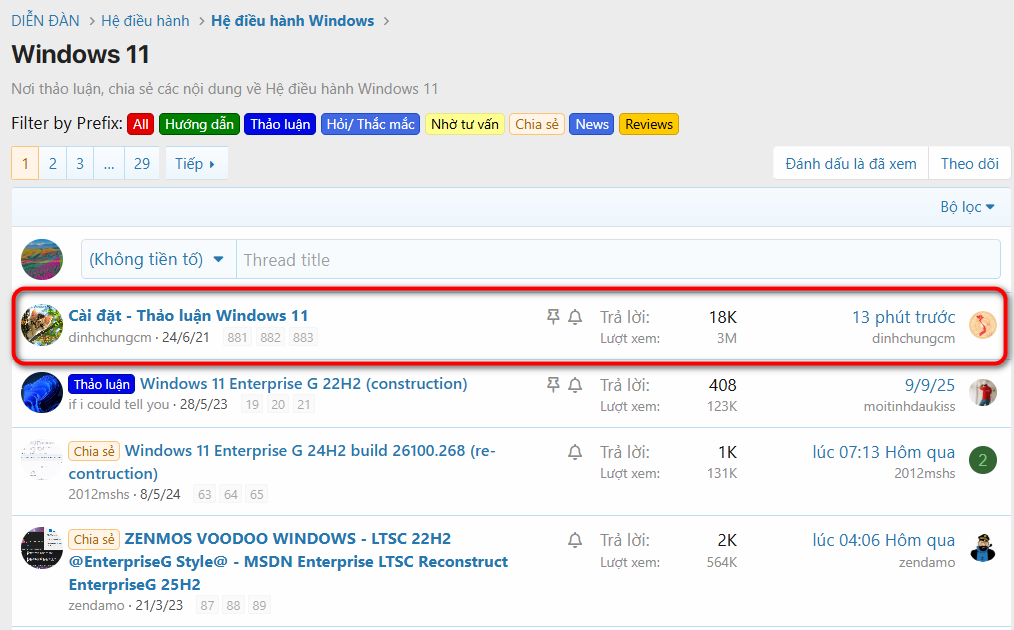Open the (Không tiền tố) prefix dropdown

pyautogui.click(x=158, y=259)
